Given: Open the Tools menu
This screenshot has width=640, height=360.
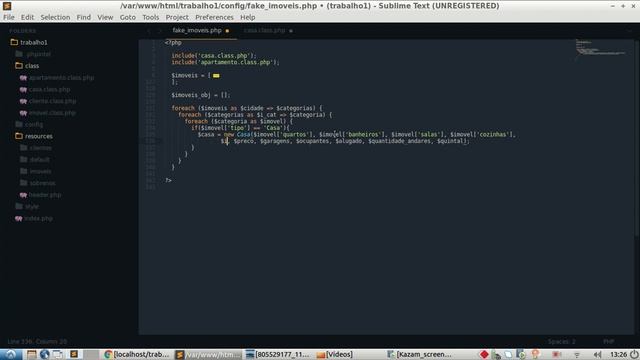Looking at the screenshot, I should (x=150, y=17).
